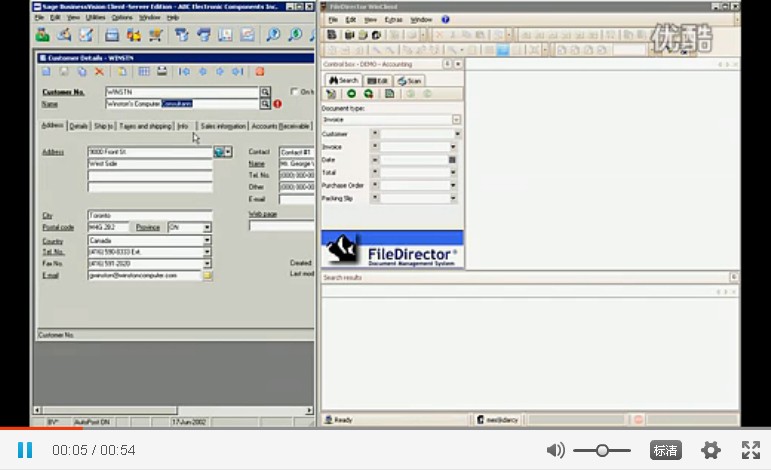Expand the Invoice field dropdown in FileDirector
Viewport: 771px width, 470px height.
pos(453,147)
